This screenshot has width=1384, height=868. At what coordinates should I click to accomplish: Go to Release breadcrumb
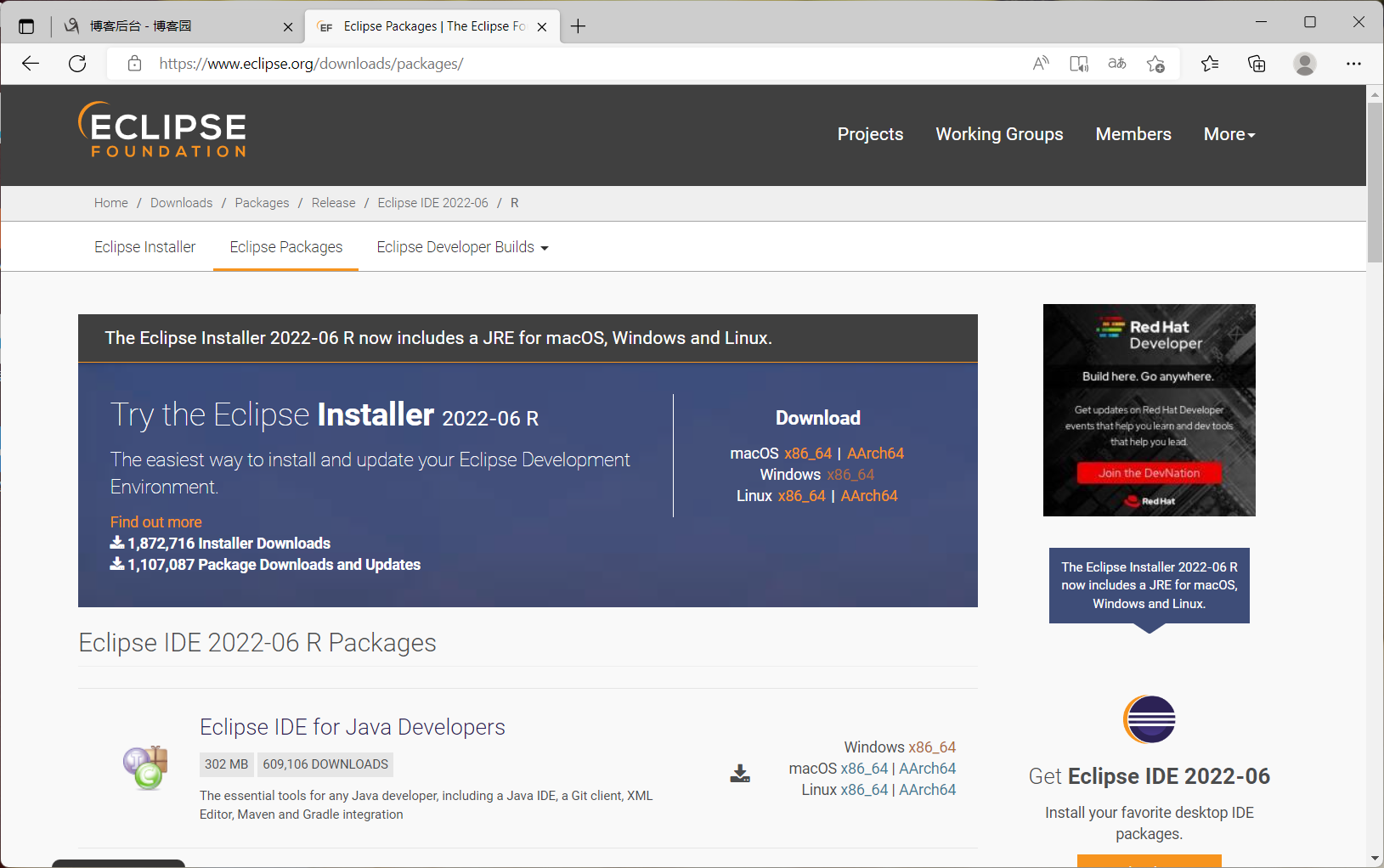[x=334, y=203]
